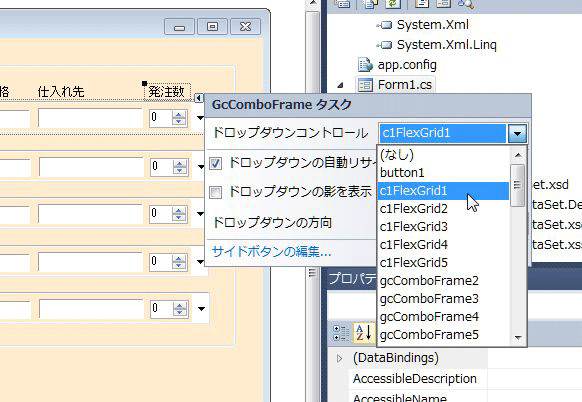The height and width of the screenshot is (402, 582).
Task: Select the 発注数 column header label
Action: click(x=167, y=92)
